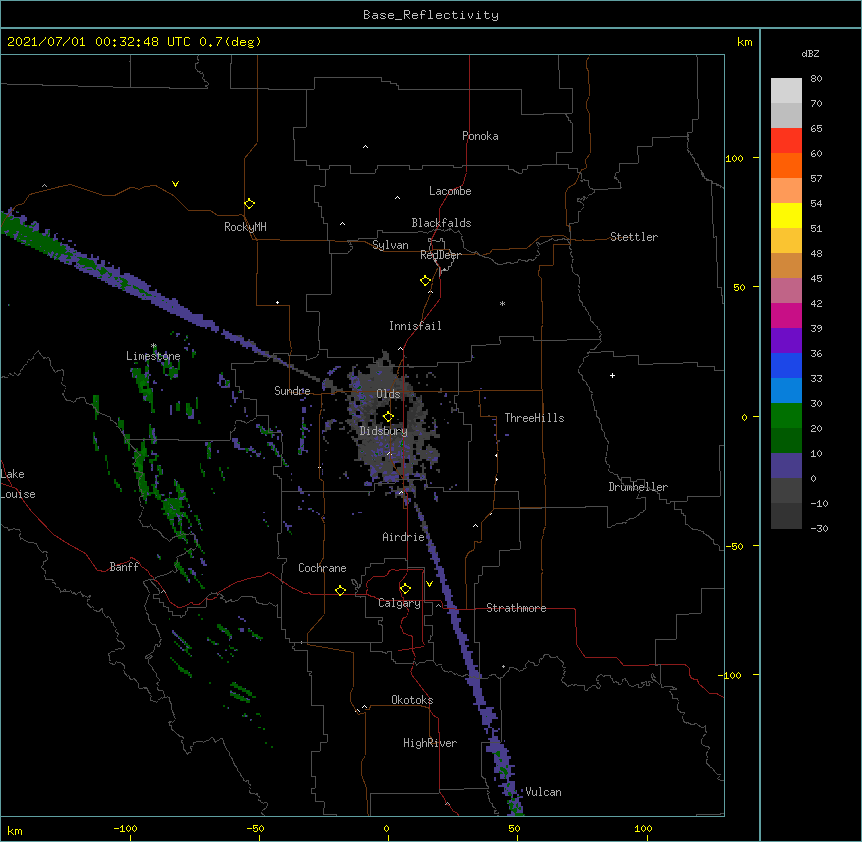Click the dBZ legend heading

[x=810, y=54]
